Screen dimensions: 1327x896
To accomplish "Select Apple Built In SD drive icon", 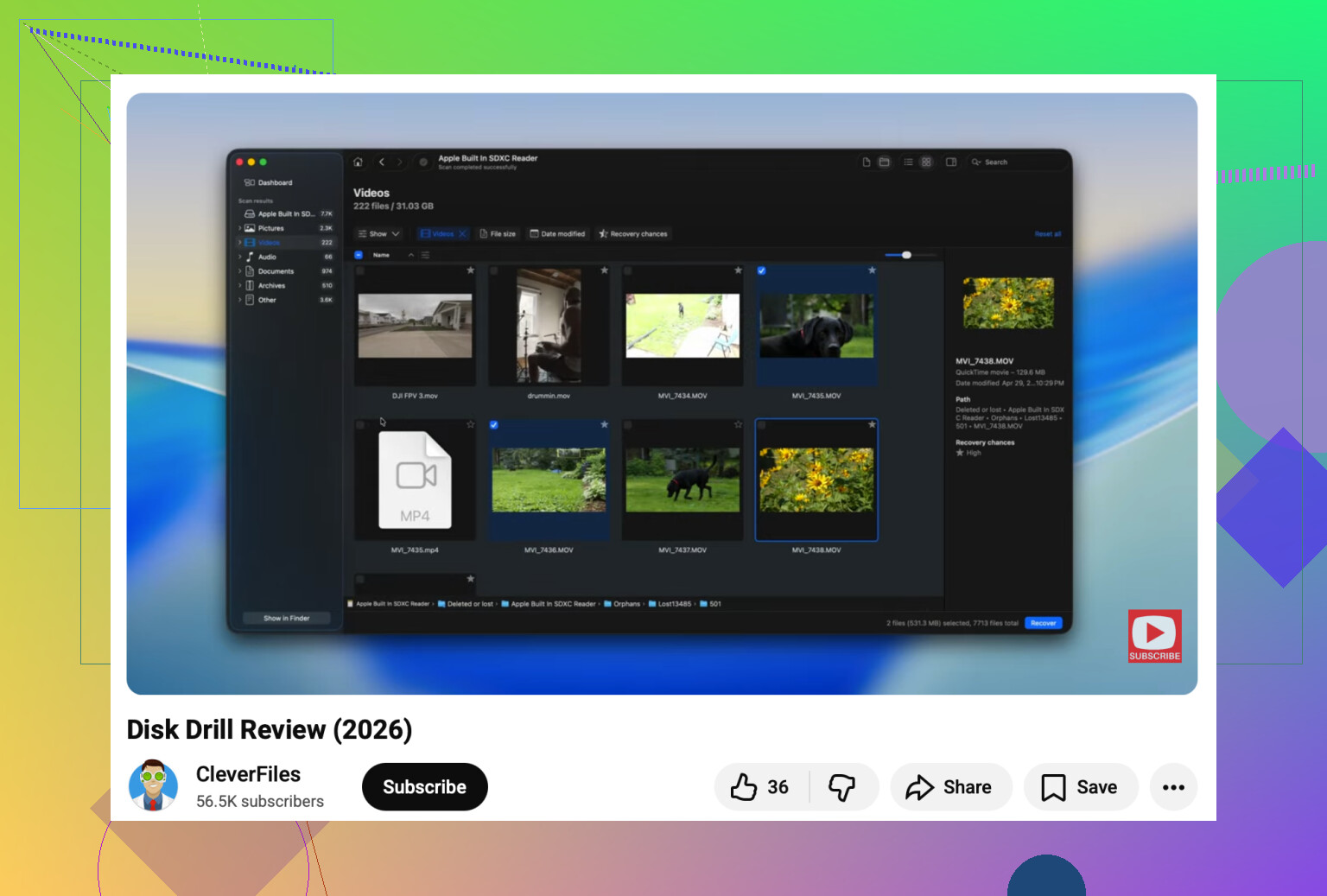I will [x=249, y=213].
